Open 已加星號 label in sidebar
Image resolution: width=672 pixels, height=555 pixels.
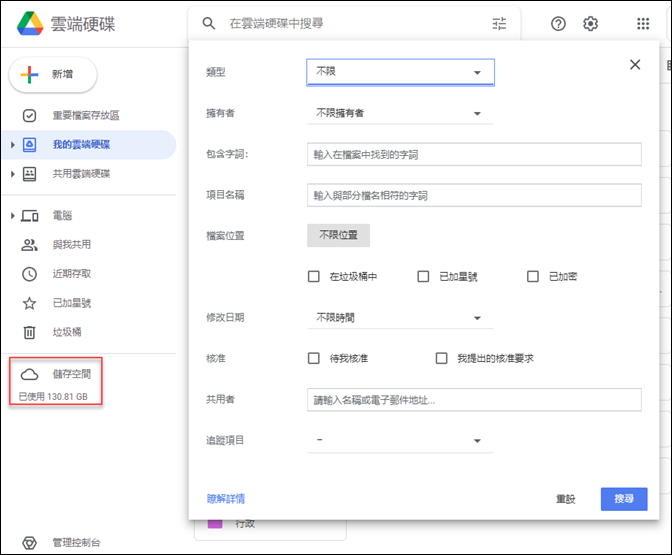pos(72,303)
